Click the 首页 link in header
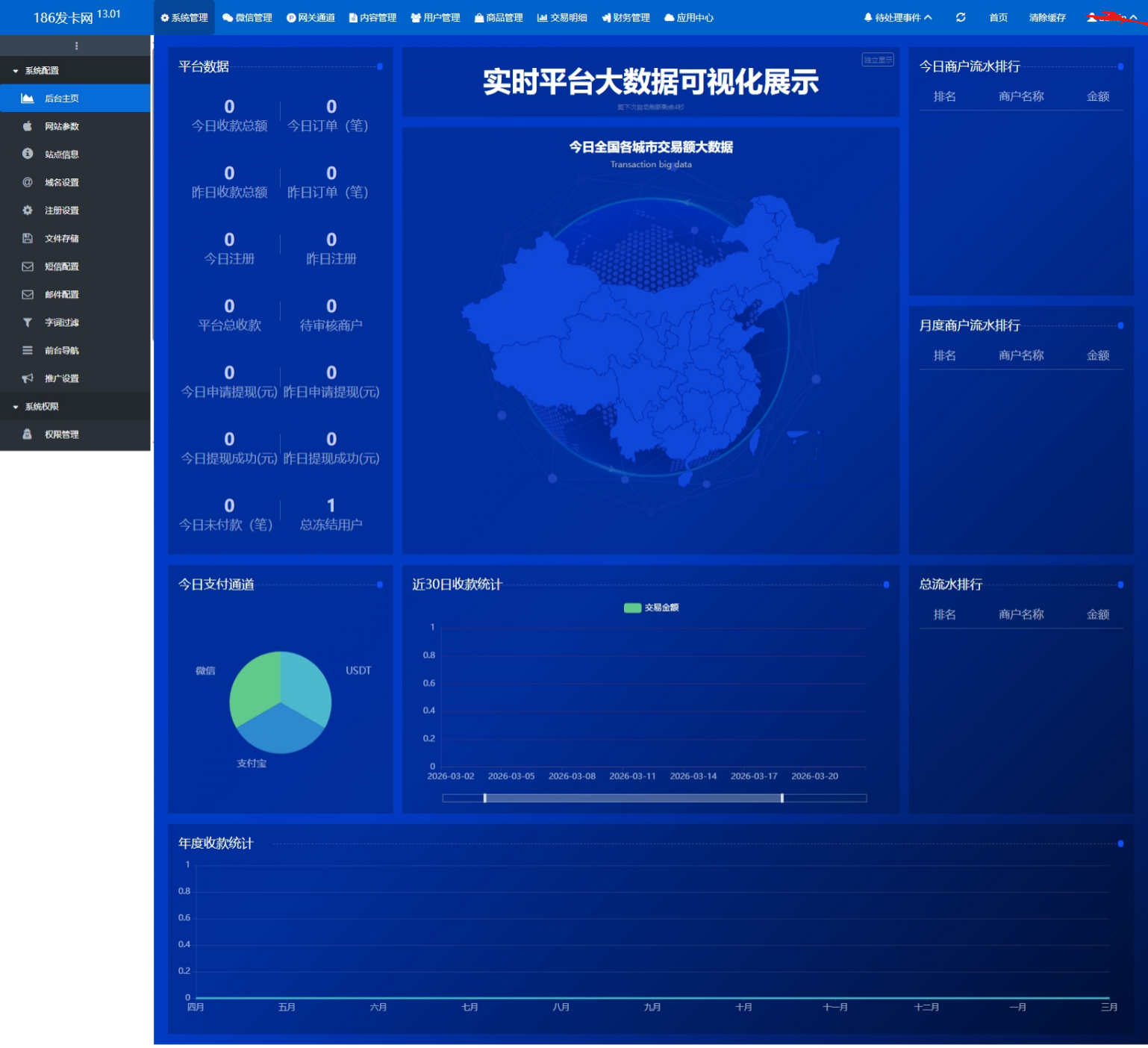The height and width of the screenshot is (1048, 1148). point(998,17)
